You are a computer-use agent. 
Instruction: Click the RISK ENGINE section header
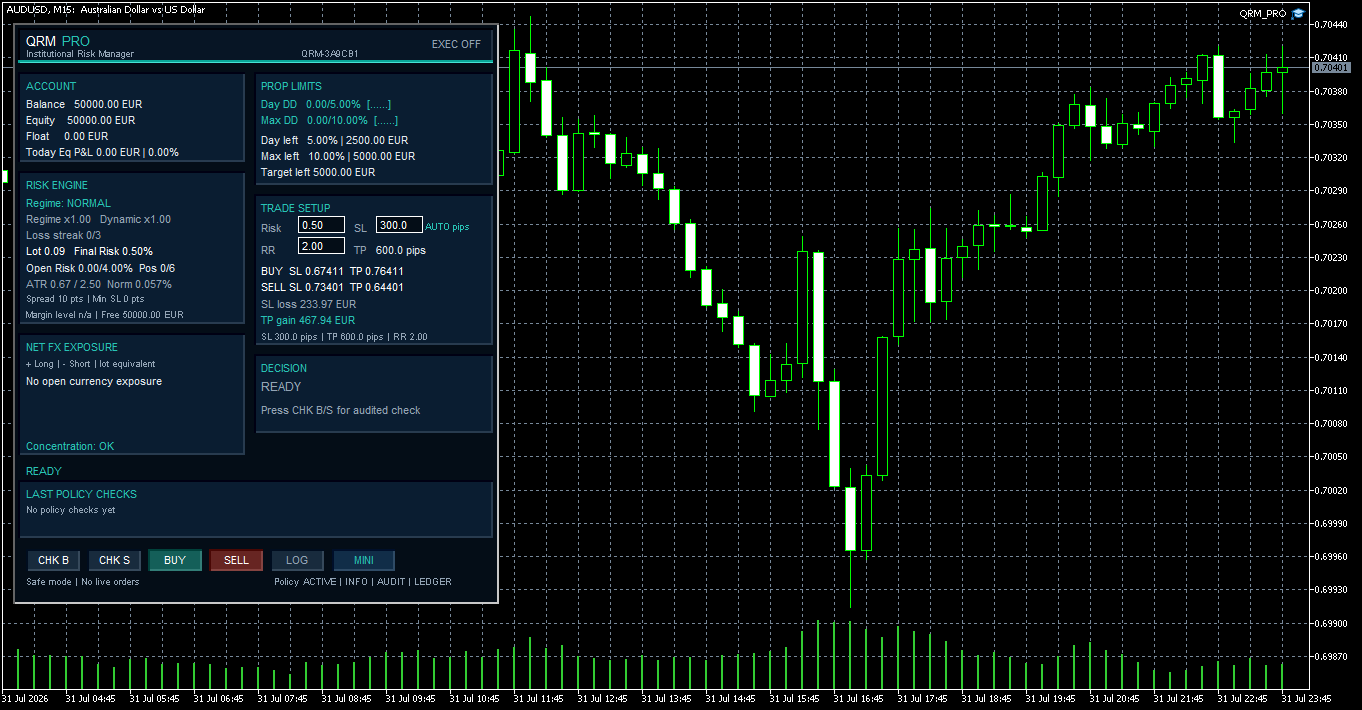pos(57,185)
